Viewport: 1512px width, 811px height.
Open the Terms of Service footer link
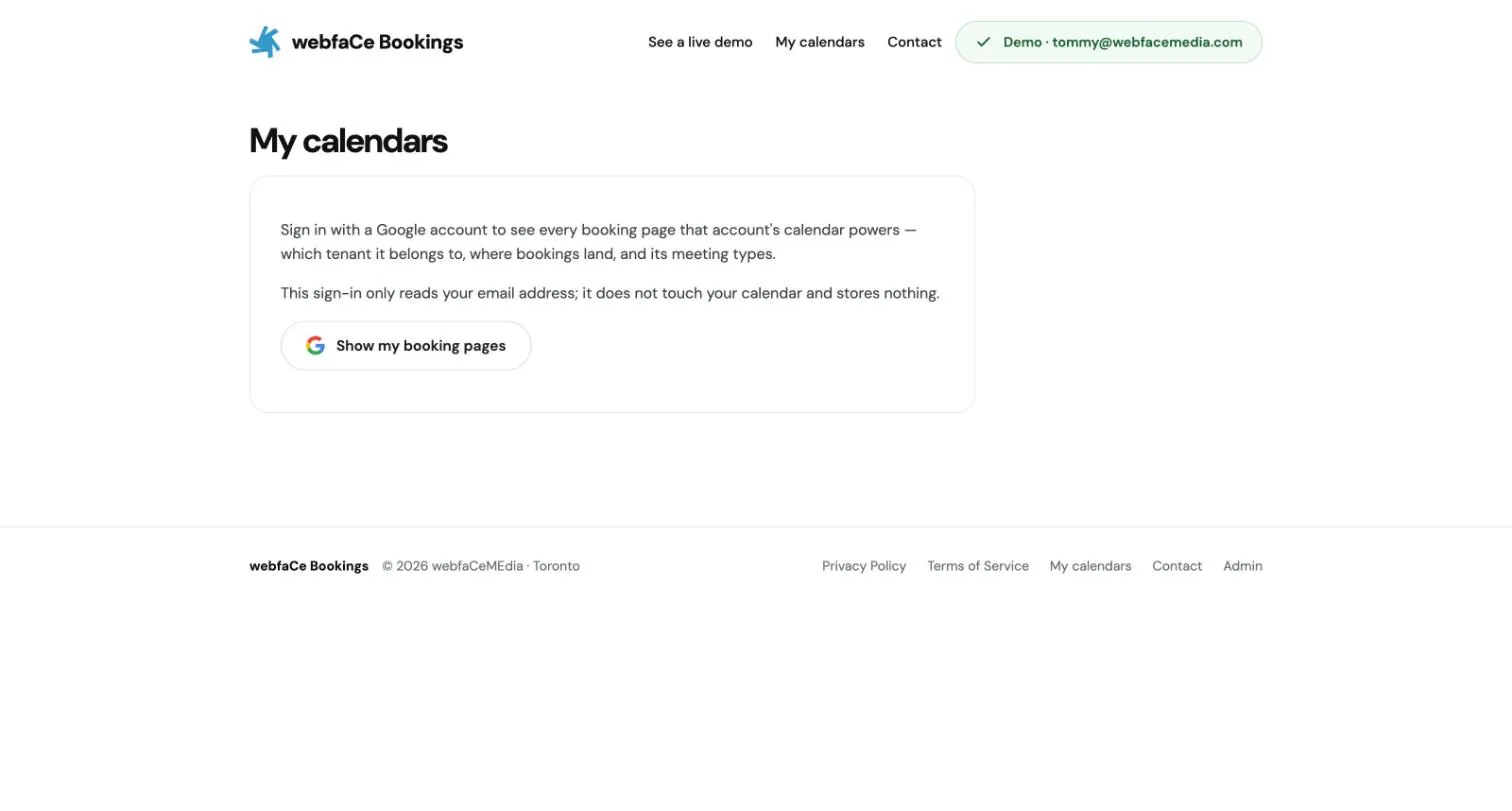978,566
